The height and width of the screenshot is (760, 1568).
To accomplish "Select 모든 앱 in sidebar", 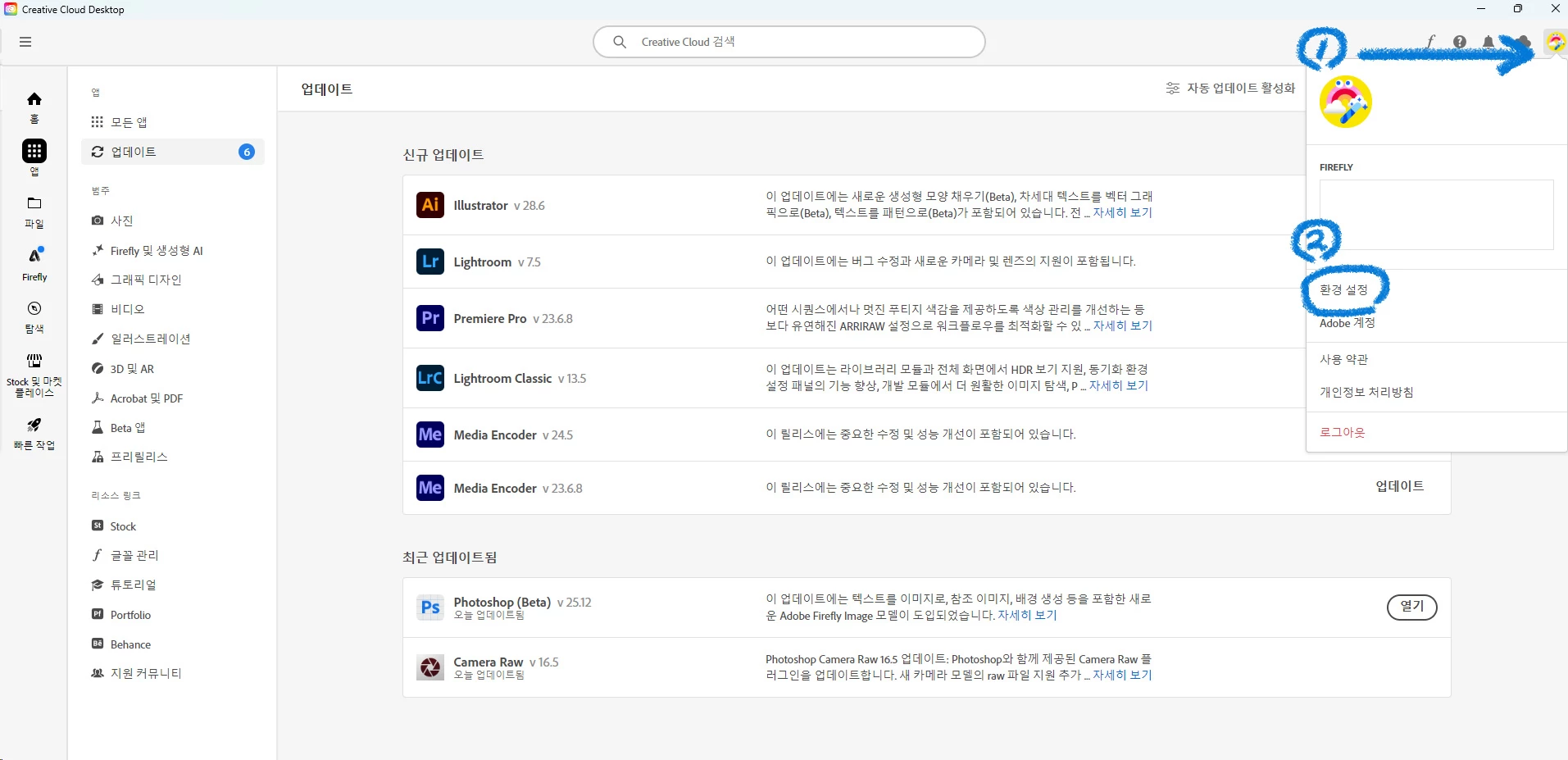I will click(x=173, y=122).
